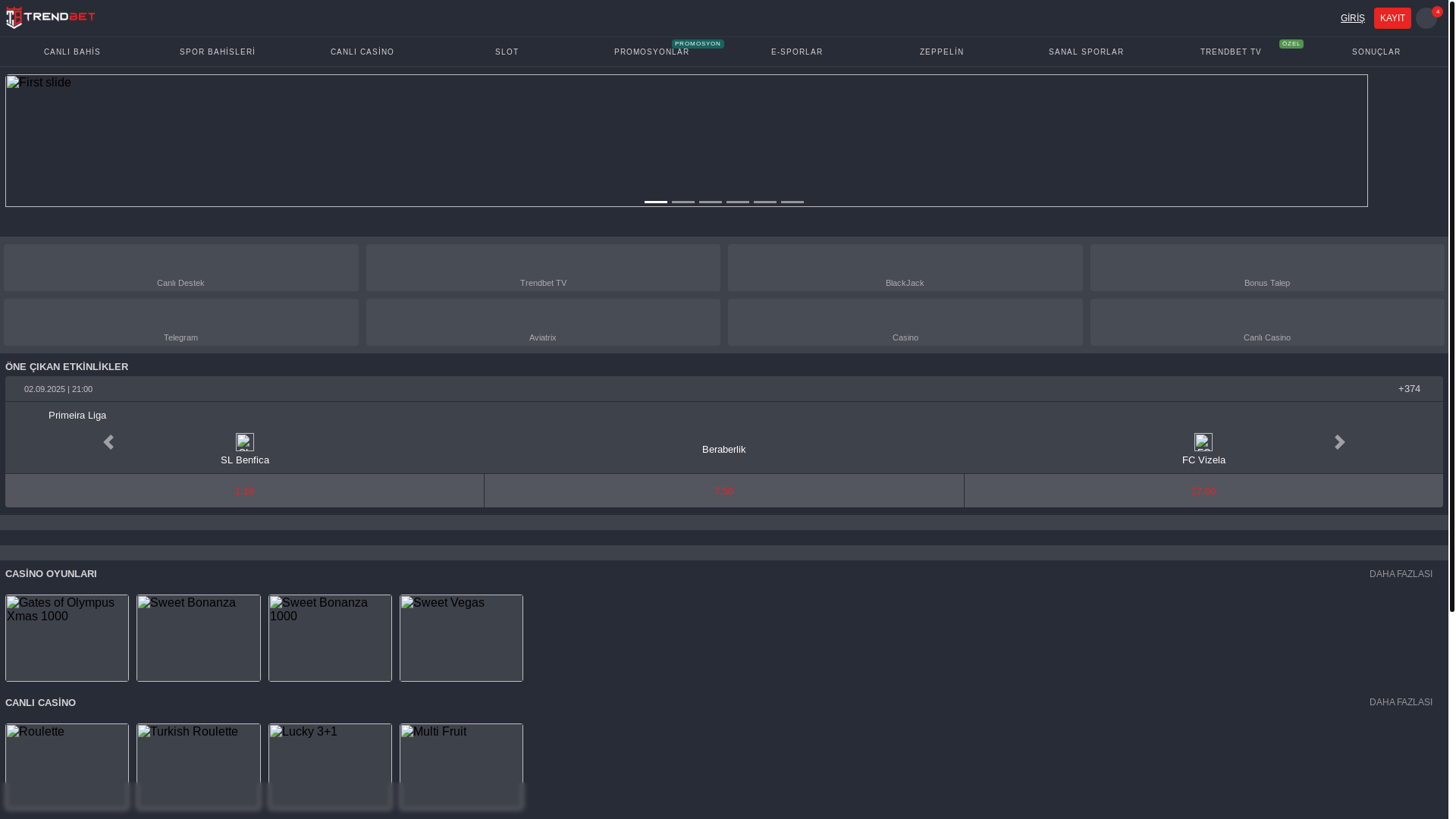
Task: Click the event date 02.09.2025 | 21:00
Action: [58, 389]
